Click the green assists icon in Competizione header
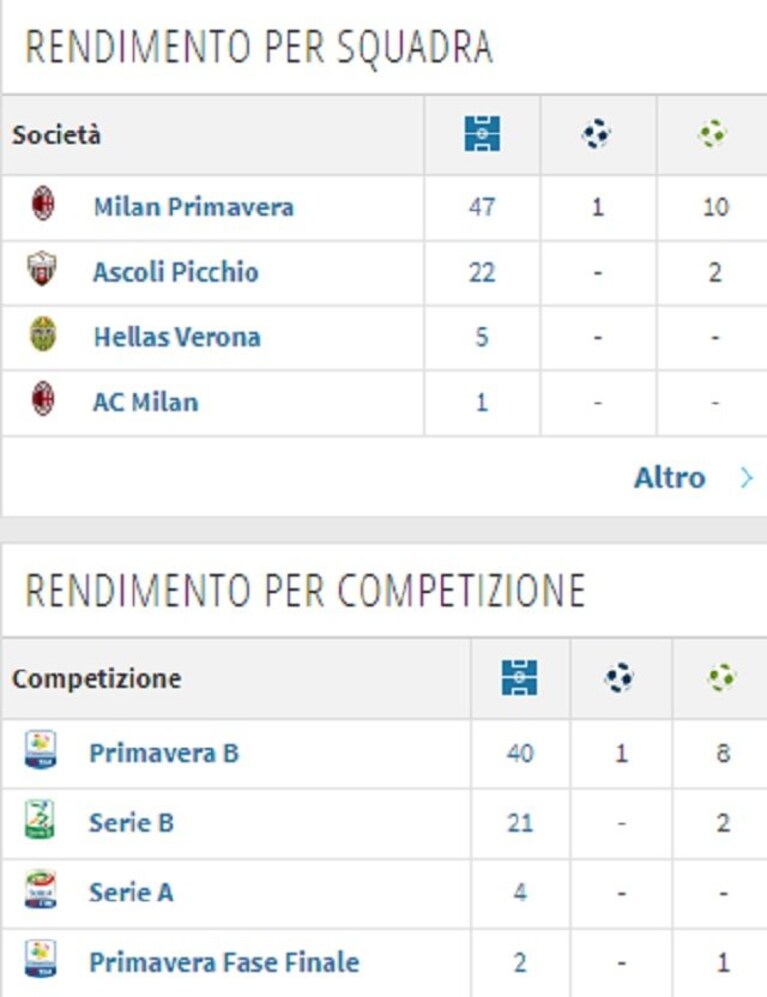This screenshot has height=997, width=767. (x=722, y=677)
